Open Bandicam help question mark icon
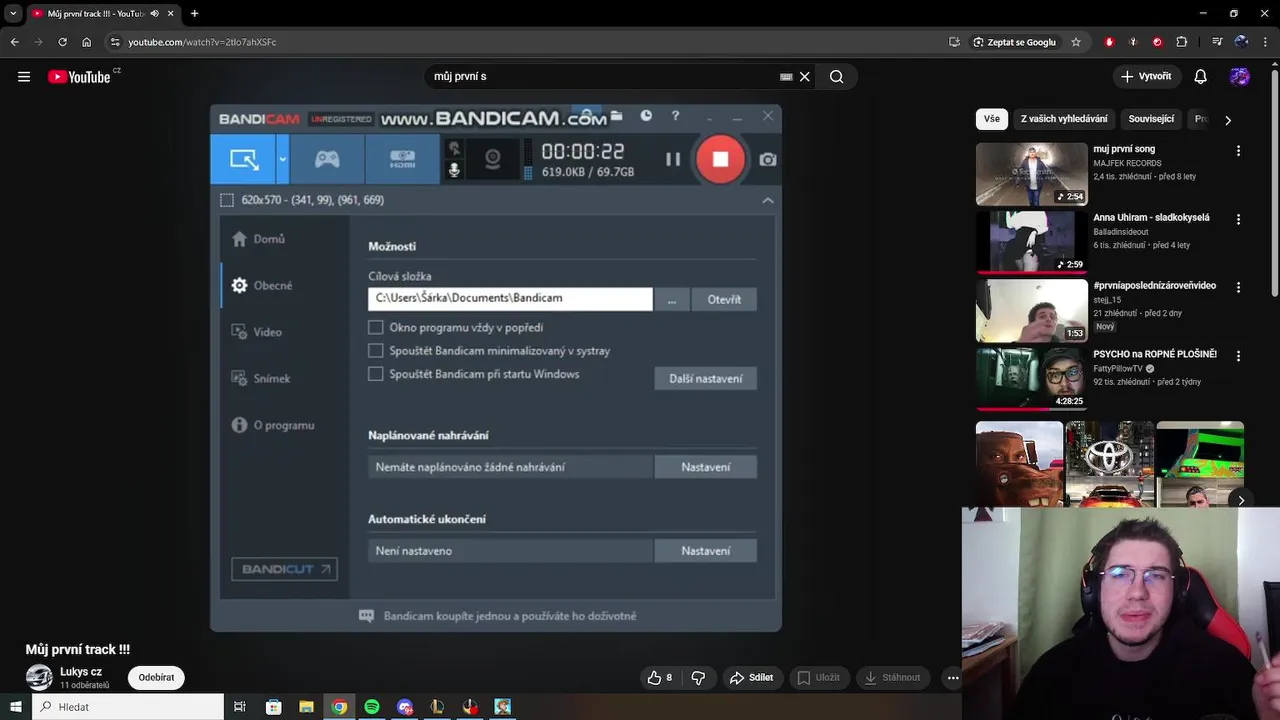The height and width of the screenshot is (720, 1280). pyautogui.click(x=675, y=116)
